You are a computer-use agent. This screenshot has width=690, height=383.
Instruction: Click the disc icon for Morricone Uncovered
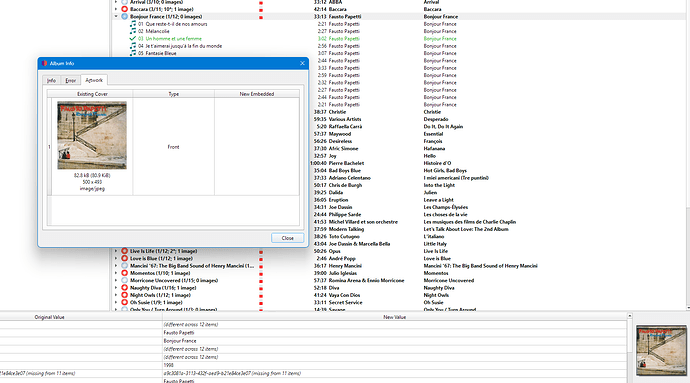[x=125, y=280]
